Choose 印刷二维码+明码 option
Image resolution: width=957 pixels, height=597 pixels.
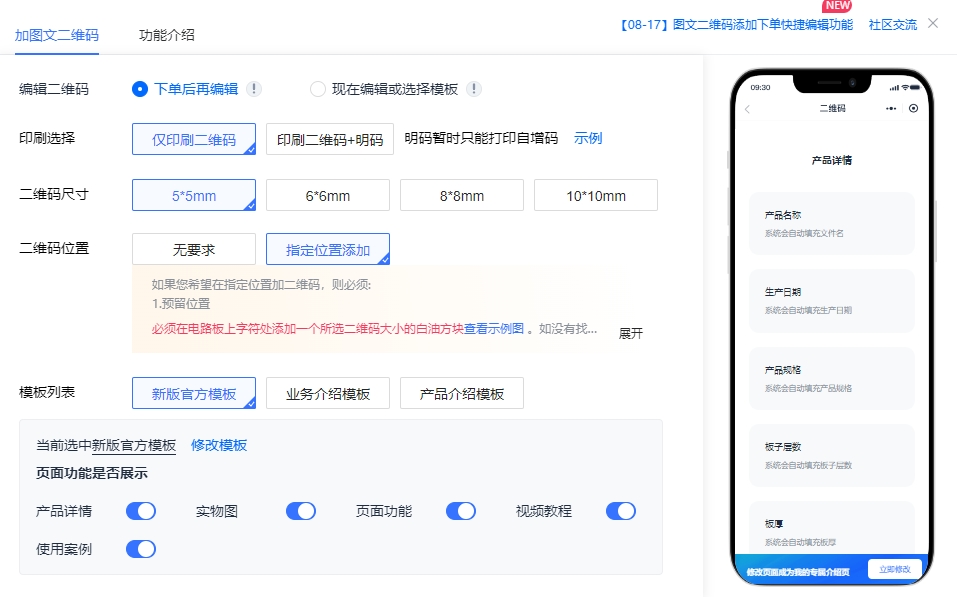tap(330, 139)
